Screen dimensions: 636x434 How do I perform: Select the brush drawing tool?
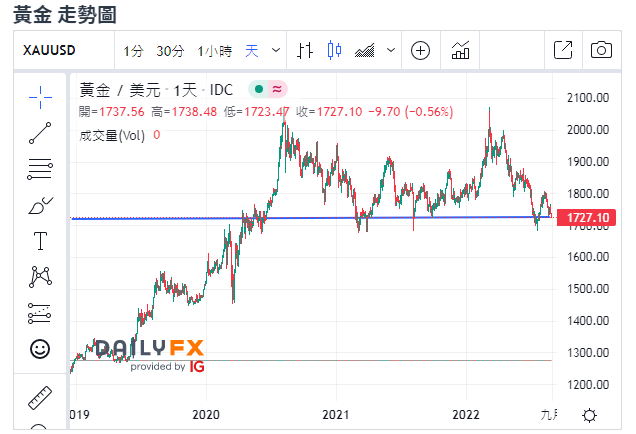[40, 205]
